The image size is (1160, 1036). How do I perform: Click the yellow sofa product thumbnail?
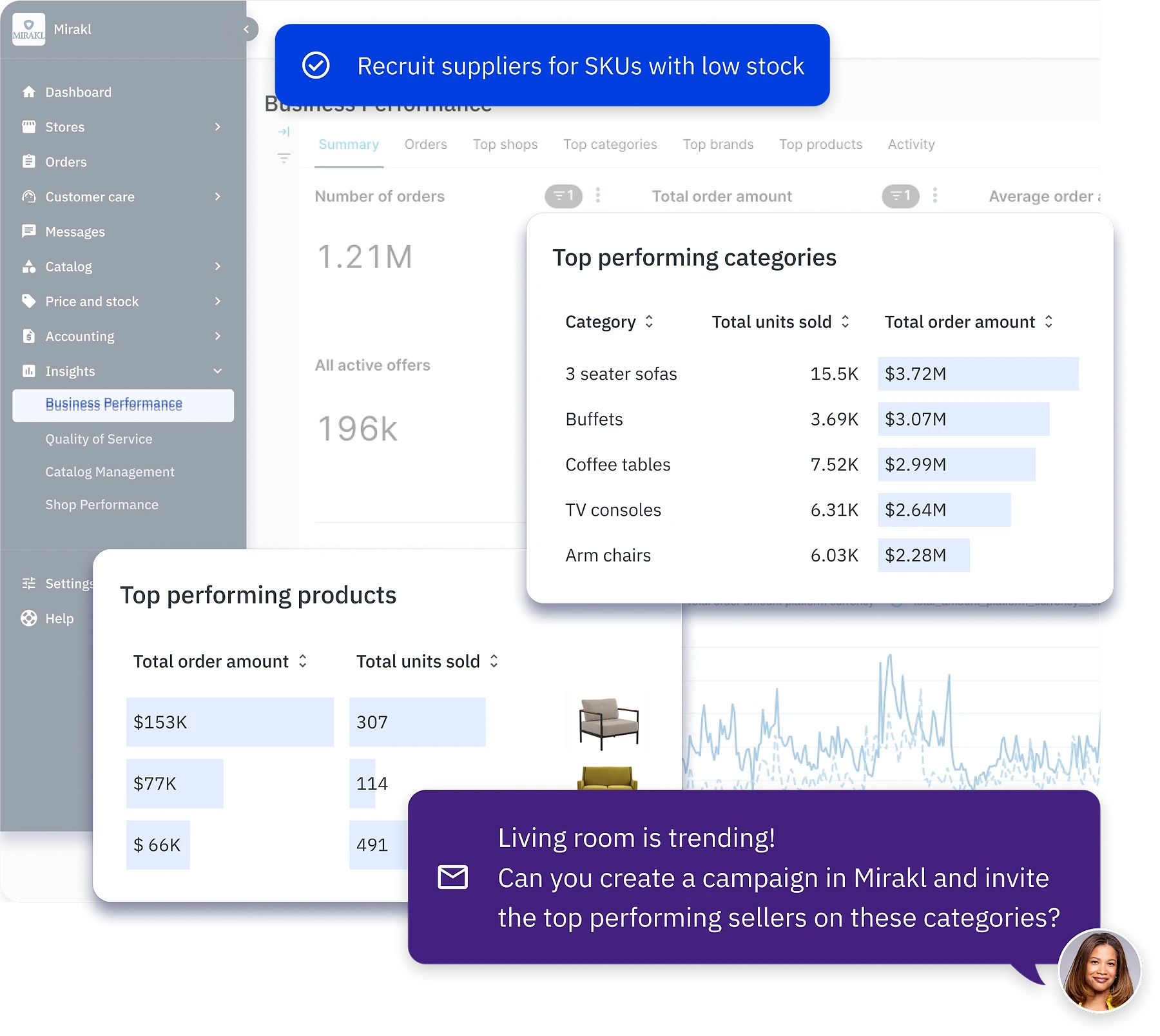607,777
